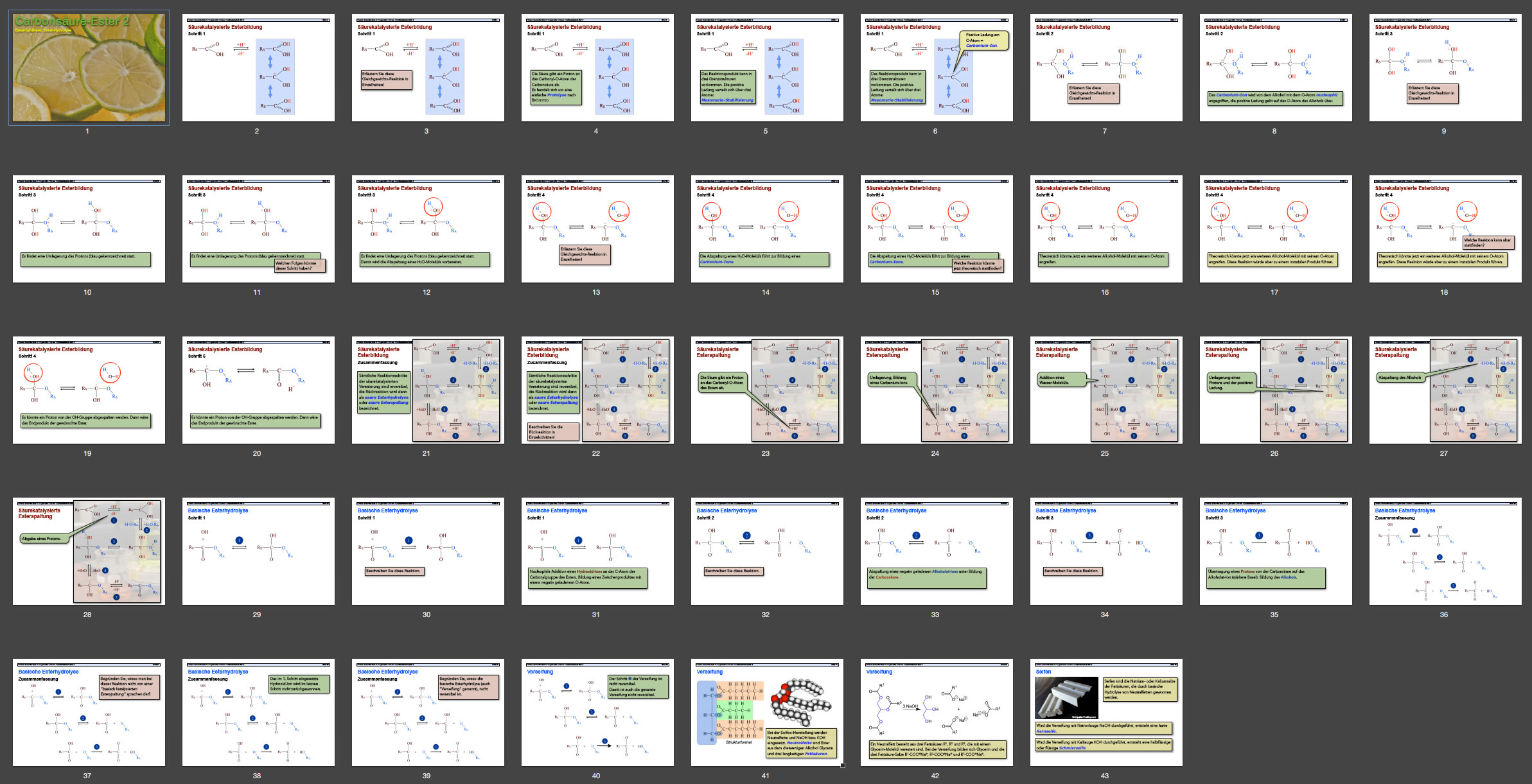Select slide 9, first Schritt 3 slide
Viewport: 1532px width, 784px height.
(1445, 67)
